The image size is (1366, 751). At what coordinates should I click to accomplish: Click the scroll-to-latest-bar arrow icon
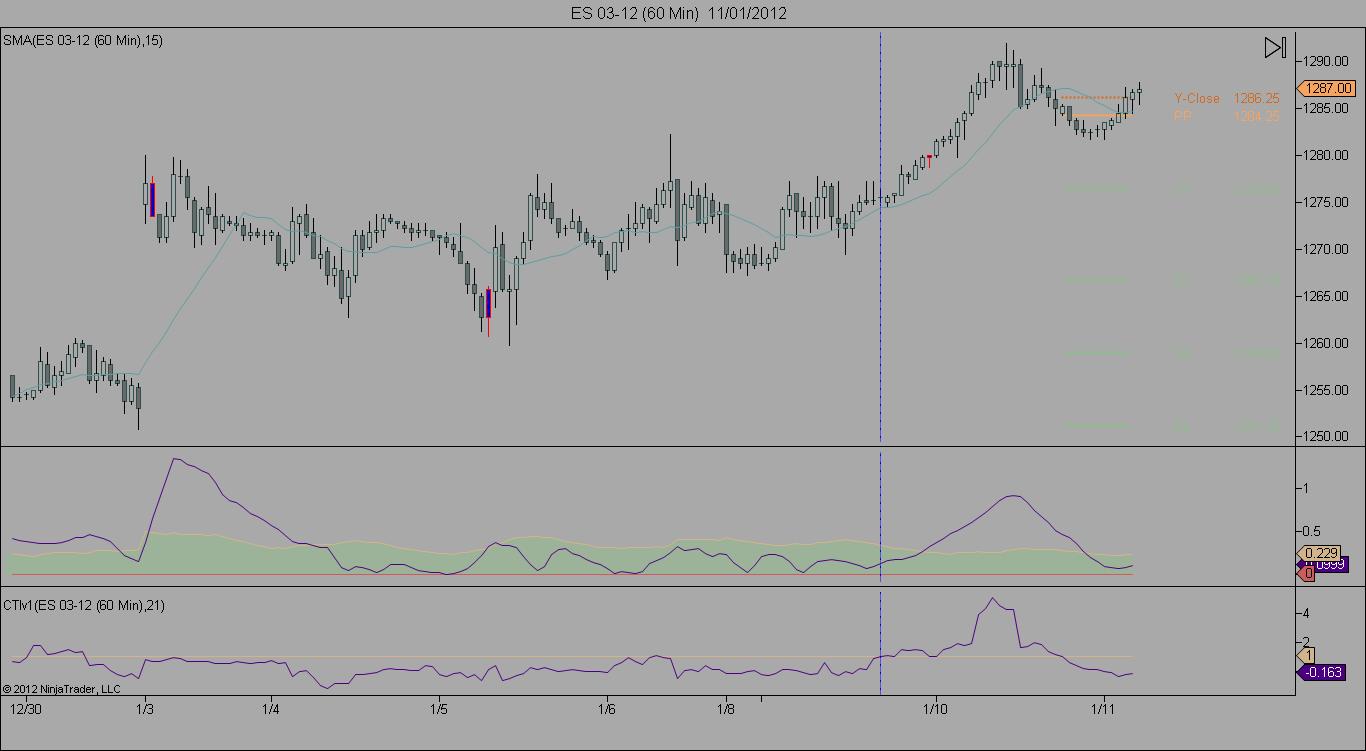pos(1275,47)
